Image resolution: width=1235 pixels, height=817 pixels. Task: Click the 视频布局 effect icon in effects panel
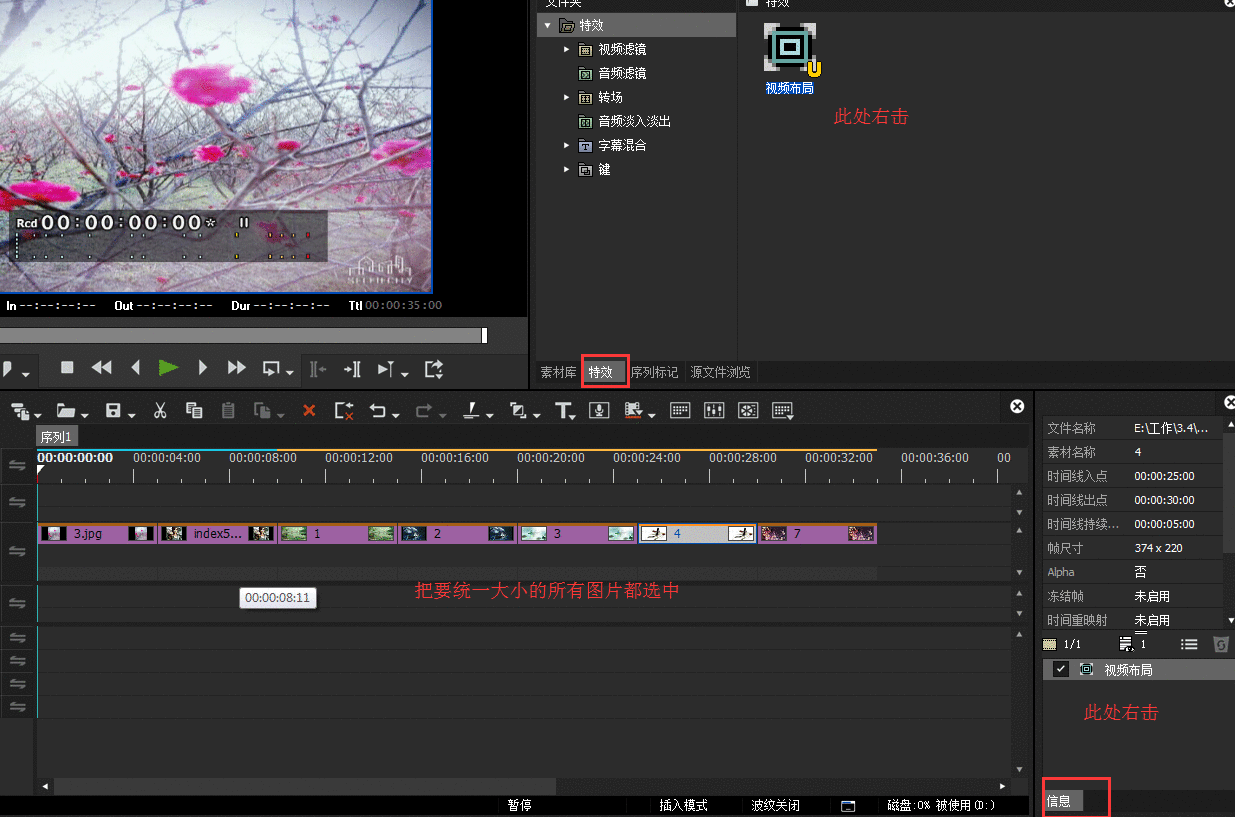[x=790, y=48]
